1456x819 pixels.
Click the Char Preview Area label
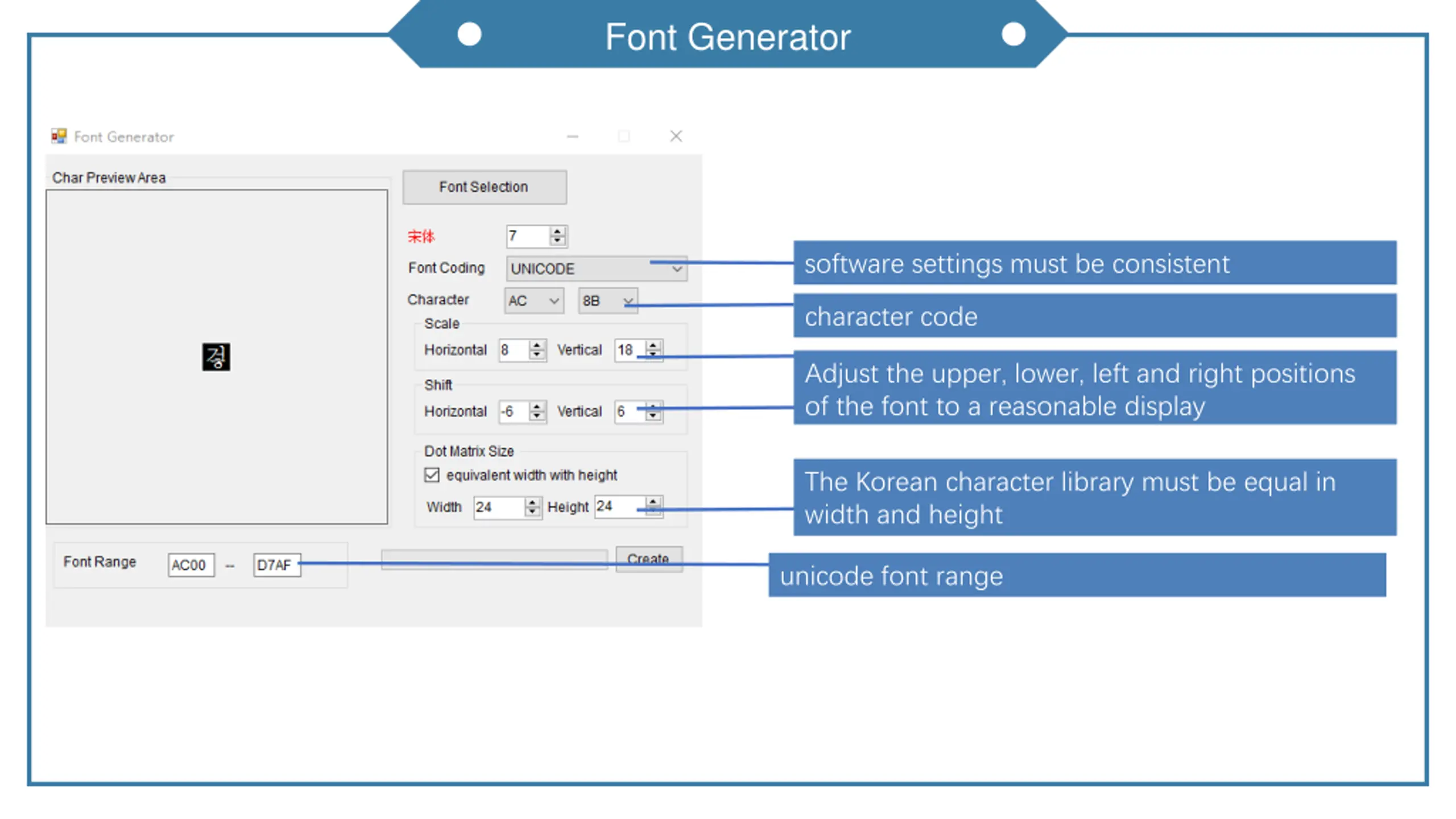click(x=109, y=178)
